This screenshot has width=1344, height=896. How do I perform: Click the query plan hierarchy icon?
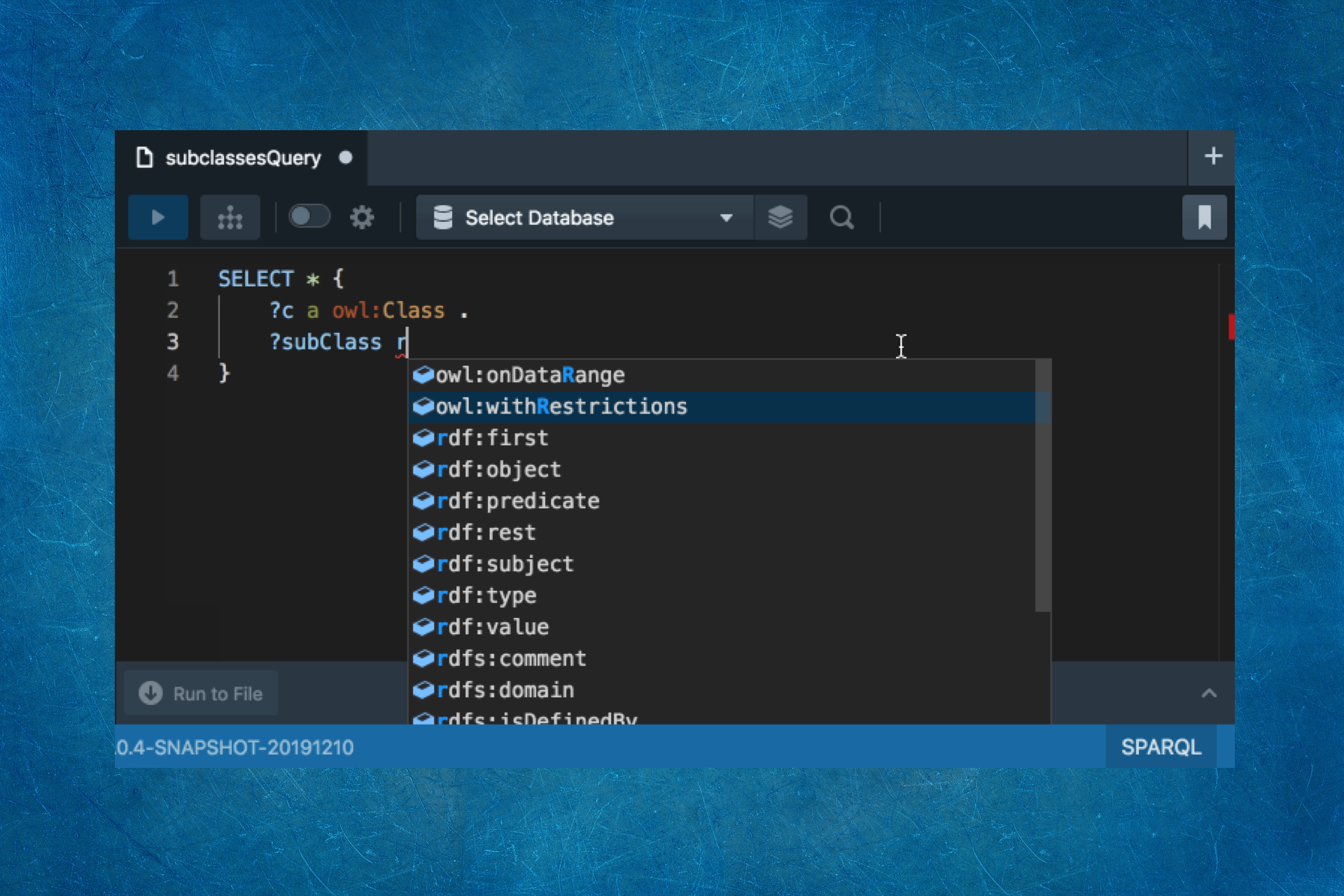point(230,218)
